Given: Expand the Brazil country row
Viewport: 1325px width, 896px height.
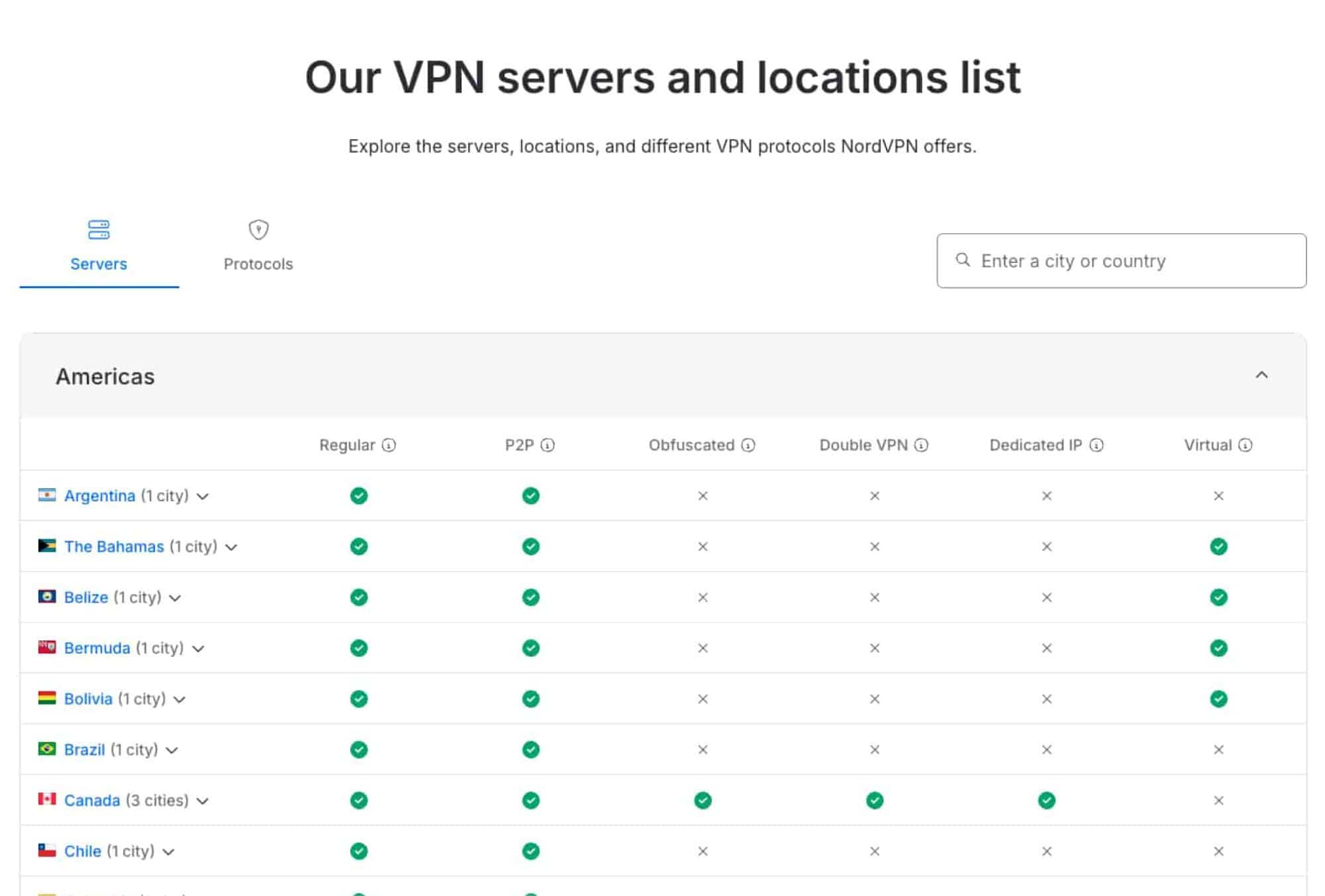Looking at the screenshot, I should [x=172, y=750].
